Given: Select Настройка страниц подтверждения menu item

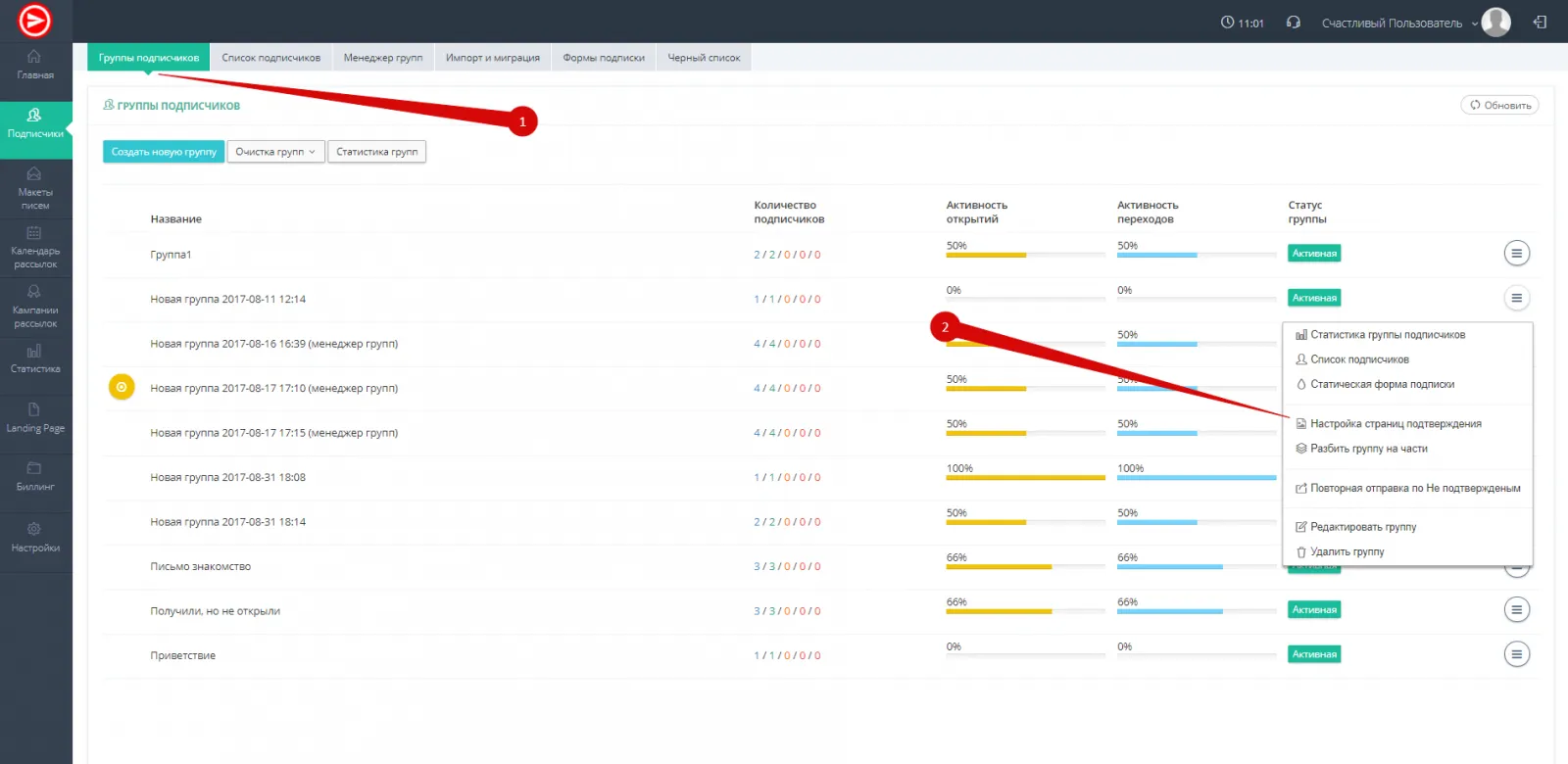Looking at the screenshot, I should point(1395,424).
